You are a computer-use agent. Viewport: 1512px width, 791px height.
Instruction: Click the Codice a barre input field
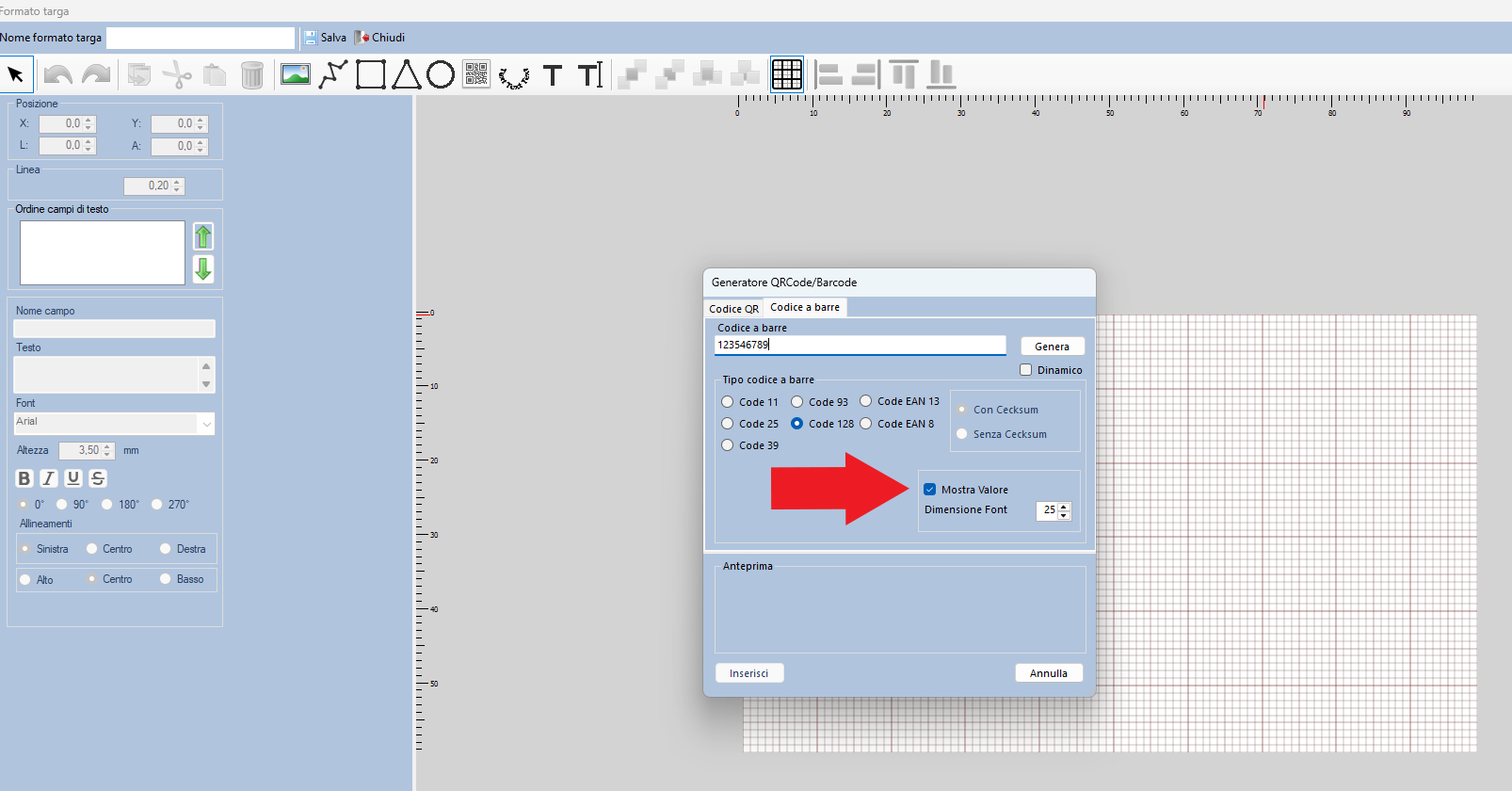860,346
